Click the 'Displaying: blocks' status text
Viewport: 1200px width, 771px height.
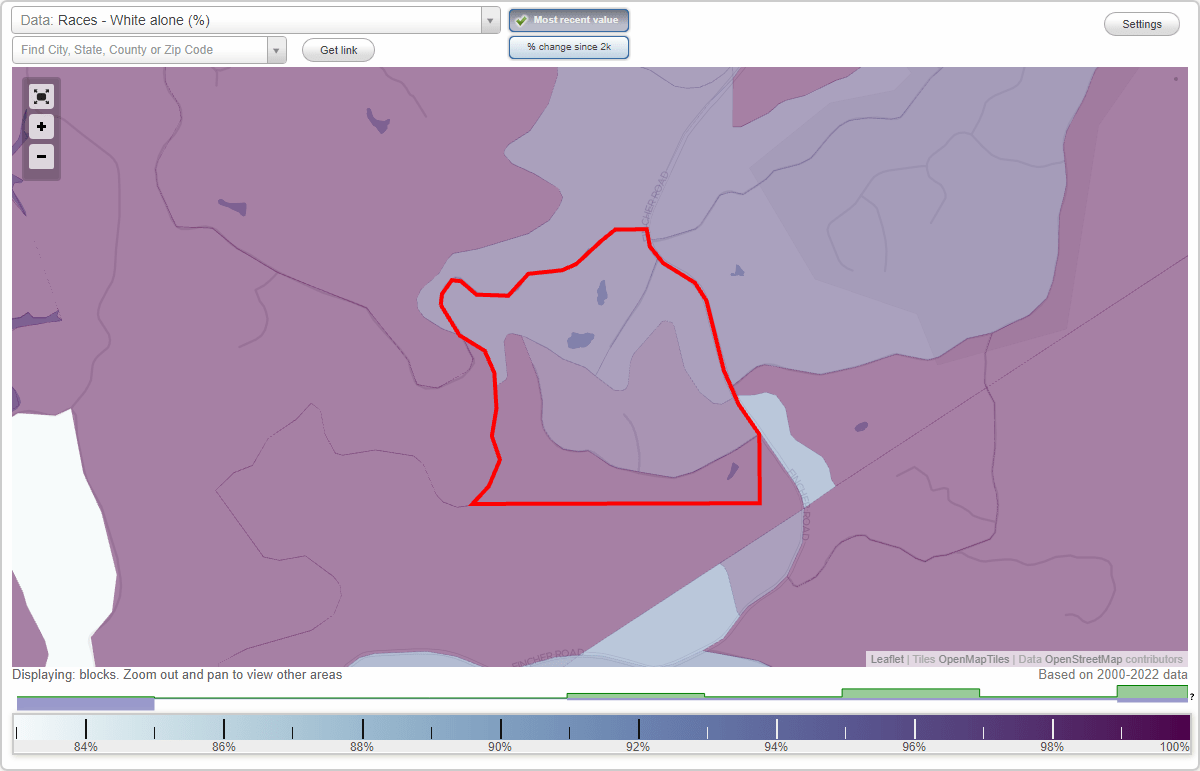coord(177,675)
